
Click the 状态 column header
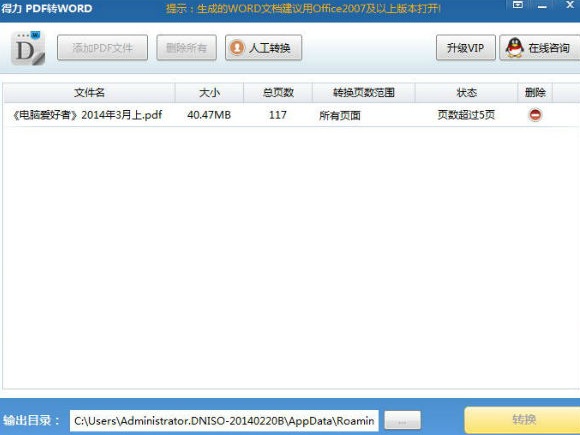466,92
